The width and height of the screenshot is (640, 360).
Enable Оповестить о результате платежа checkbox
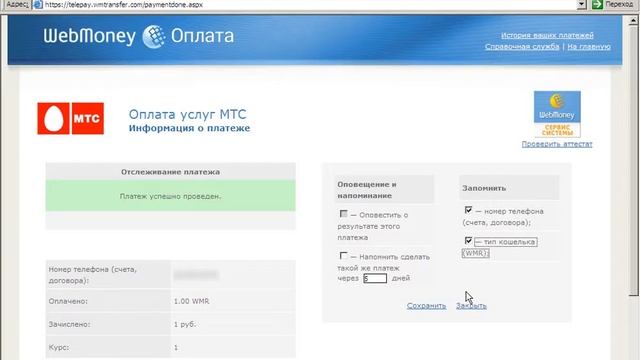(x=344, y=214)
